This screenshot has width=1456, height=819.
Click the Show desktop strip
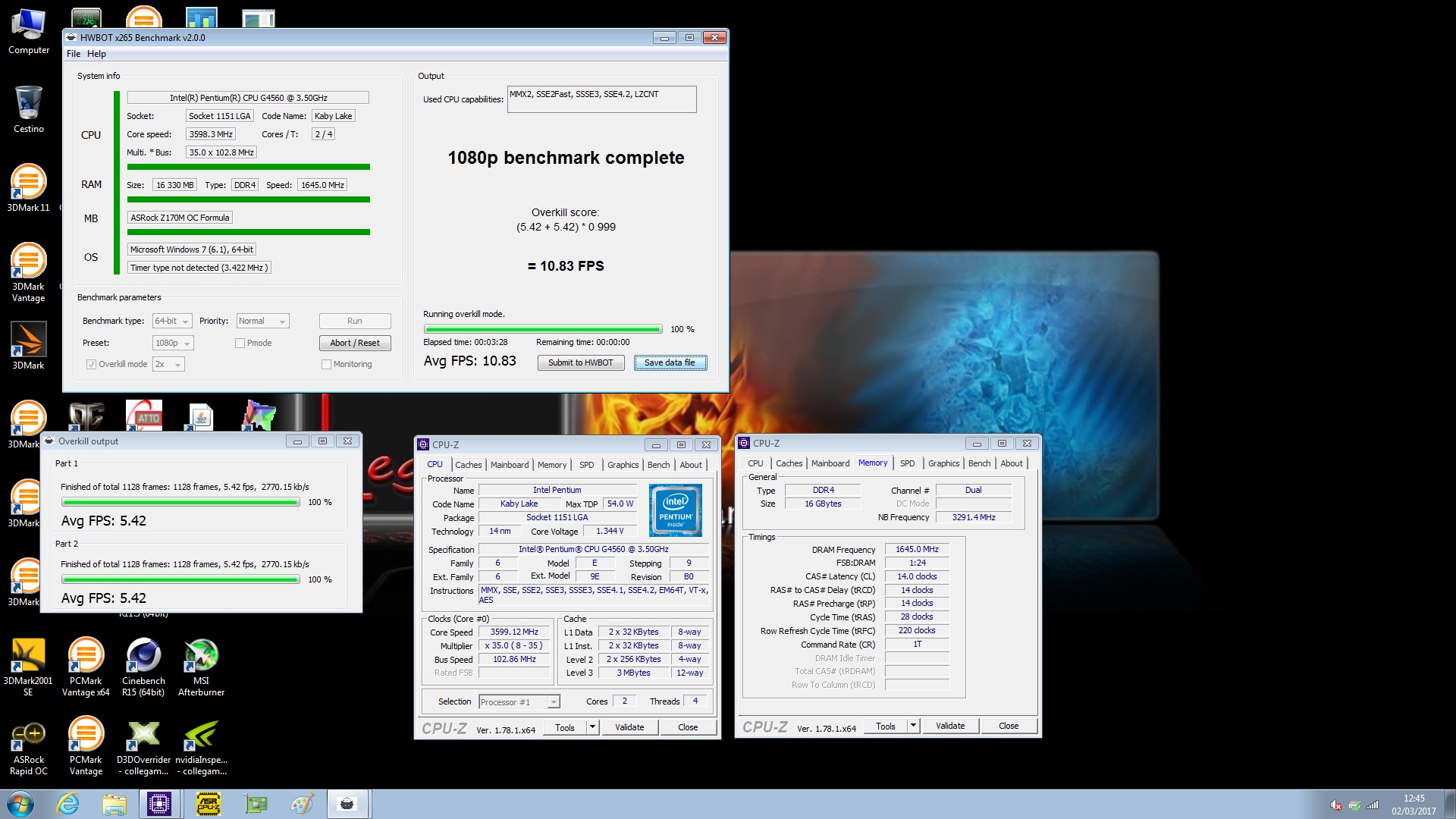coord(1450,804)
